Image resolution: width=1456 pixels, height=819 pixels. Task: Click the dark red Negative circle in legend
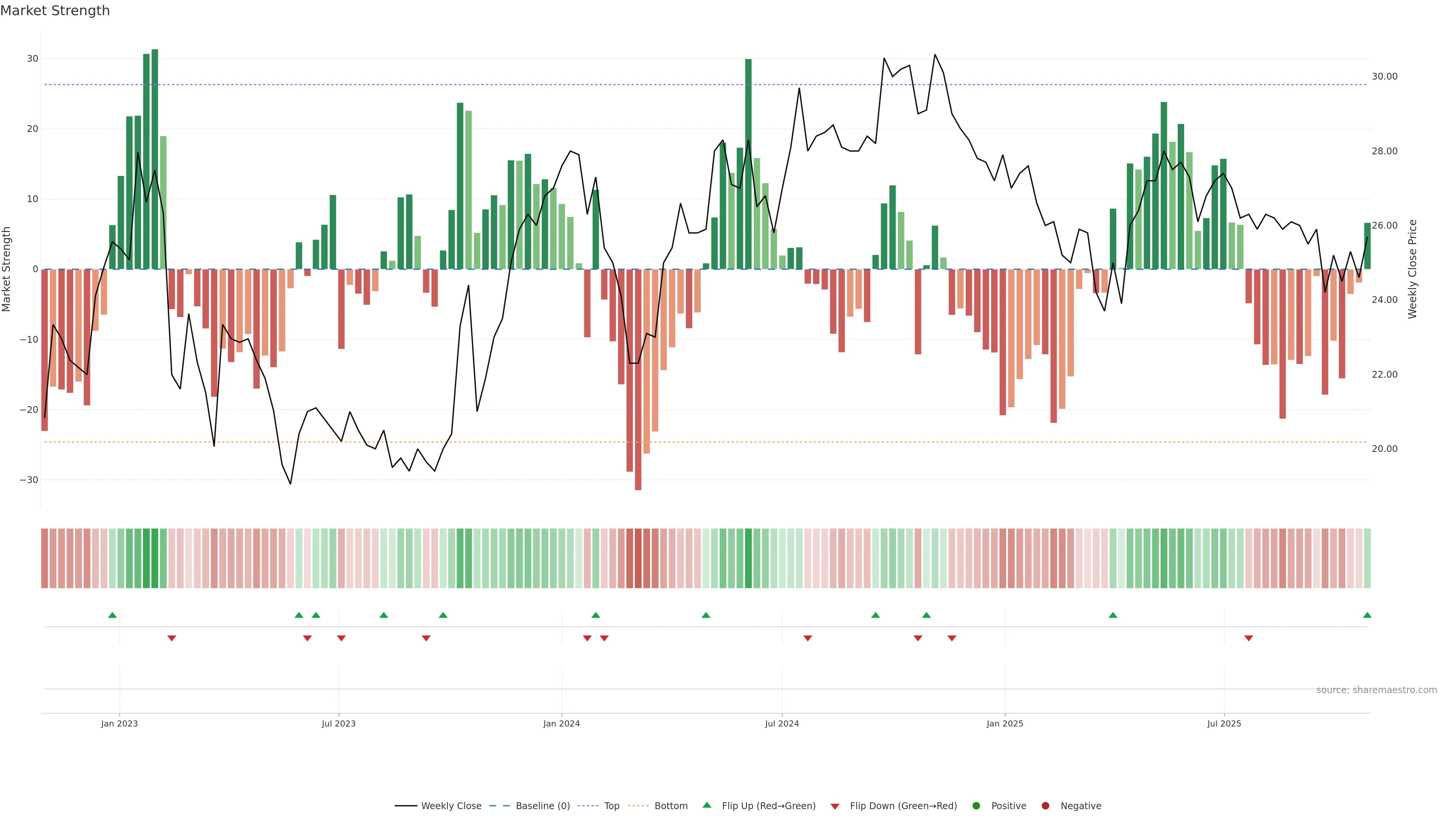tap(1045, 806)
